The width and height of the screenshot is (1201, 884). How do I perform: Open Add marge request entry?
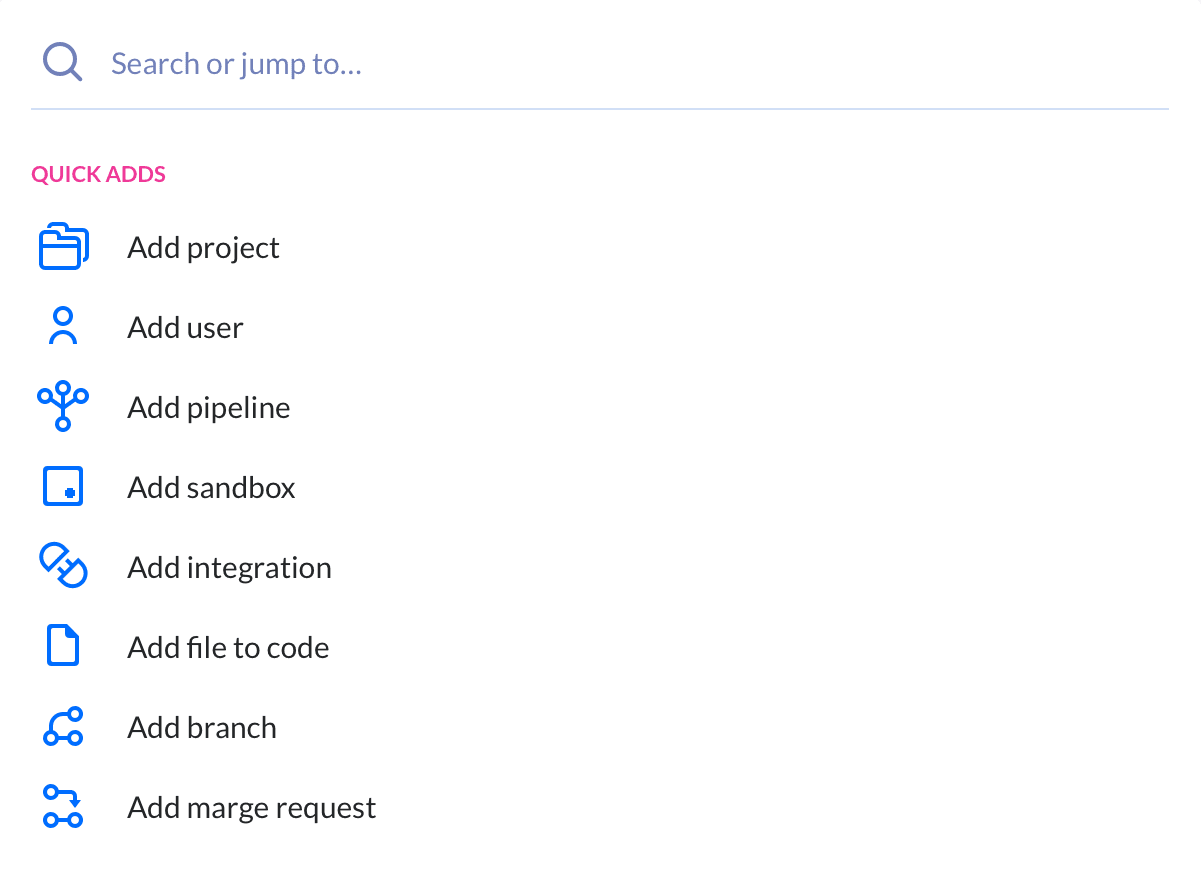(x=251, y=808)
